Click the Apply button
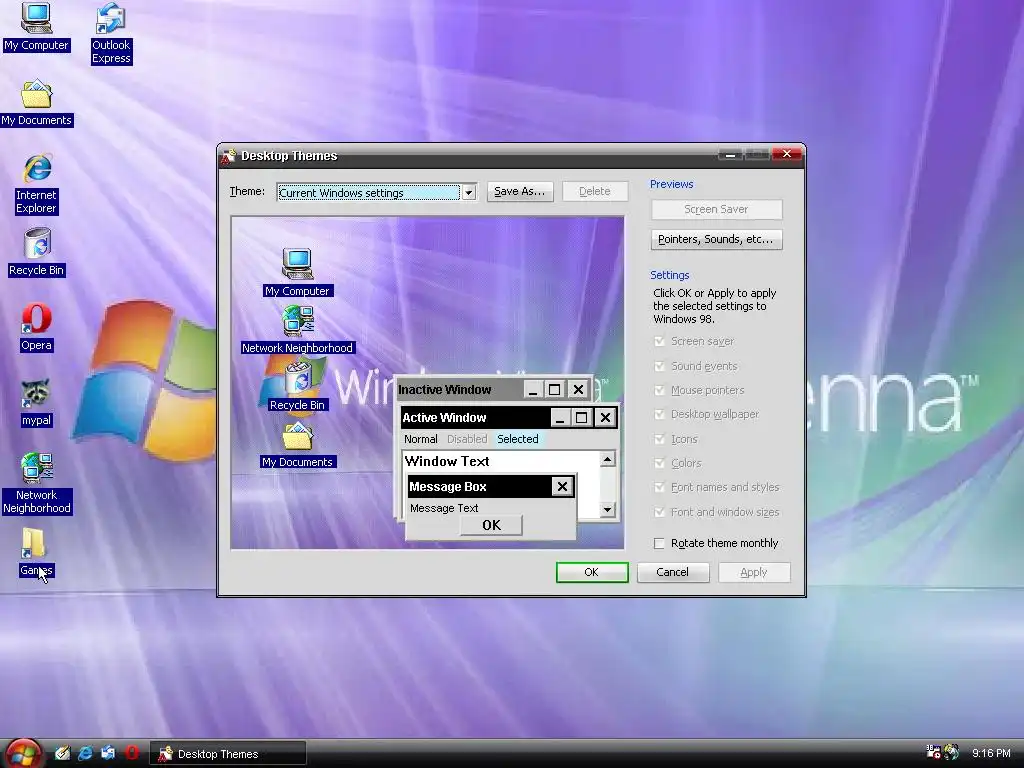The height and width of the screenshot is (768, 1024). point(754,572)
